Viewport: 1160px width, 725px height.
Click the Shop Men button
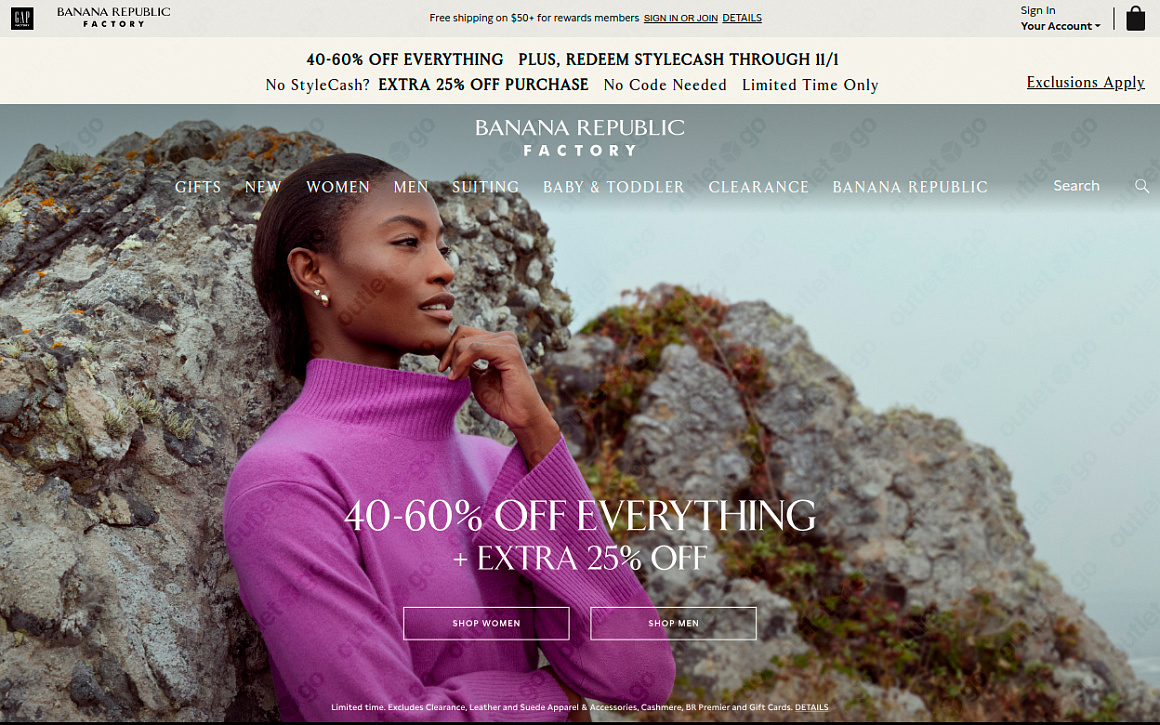[x=673, y=623]
